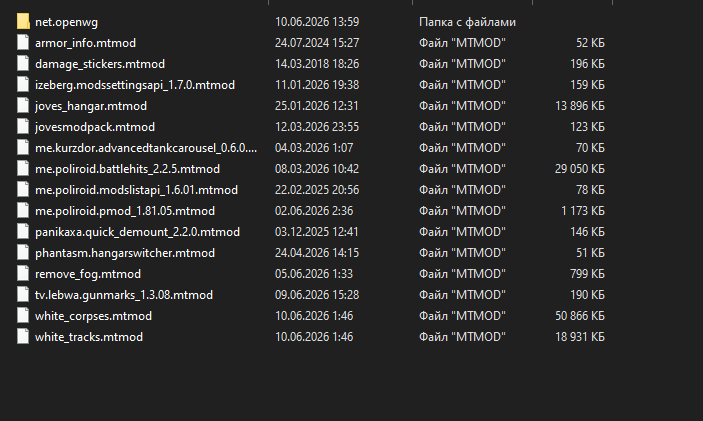The height and width of the screenshot is (421, 703).
Task: Click the panikaxa.quick_demount_2.2.0.mtmod file name
Action: click(138, 232)
